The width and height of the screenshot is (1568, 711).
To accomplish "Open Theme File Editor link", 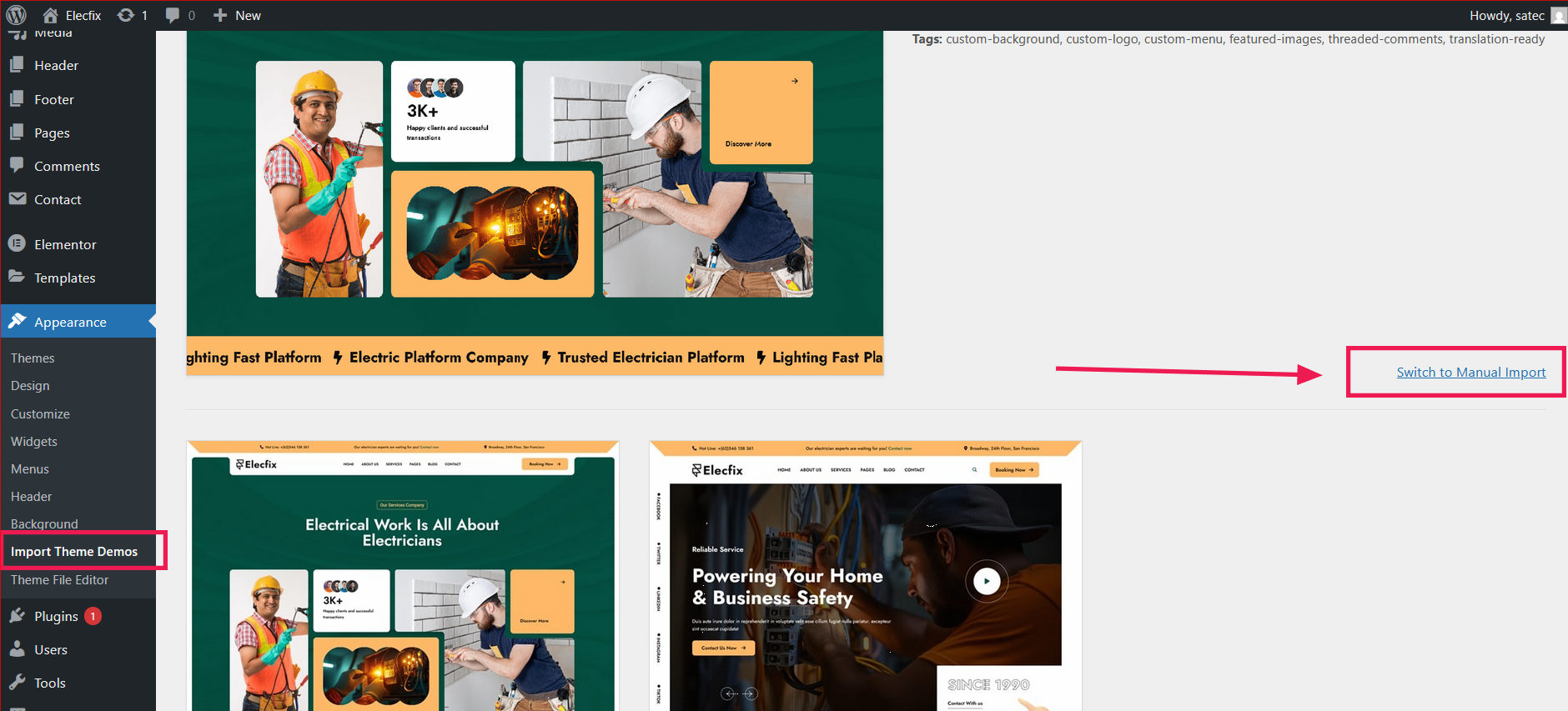I will (x=59, y=579).
